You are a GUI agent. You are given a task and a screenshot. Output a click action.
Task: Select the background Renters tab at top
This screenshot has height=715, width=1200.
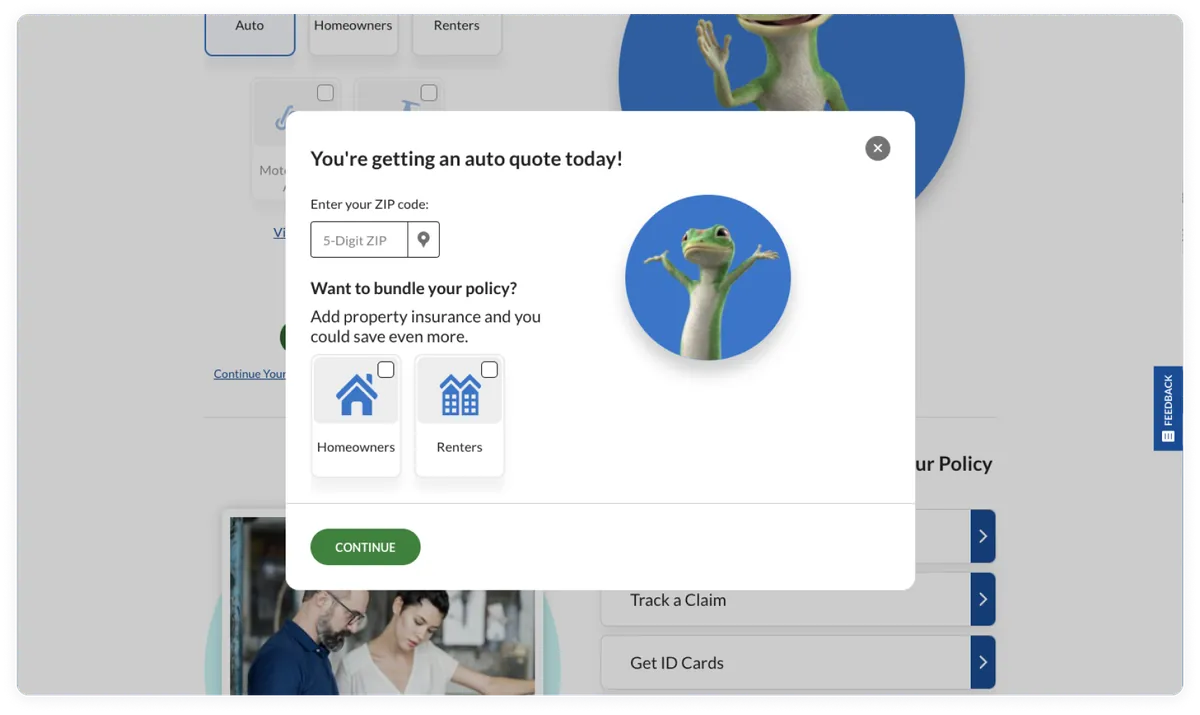tap(456, 26)
